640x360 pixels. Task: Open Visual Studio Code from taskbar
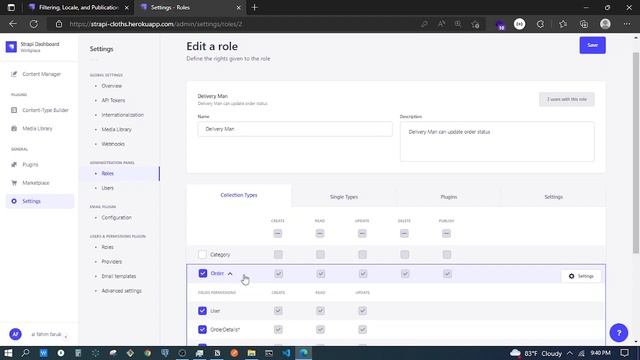pos(287,353)
